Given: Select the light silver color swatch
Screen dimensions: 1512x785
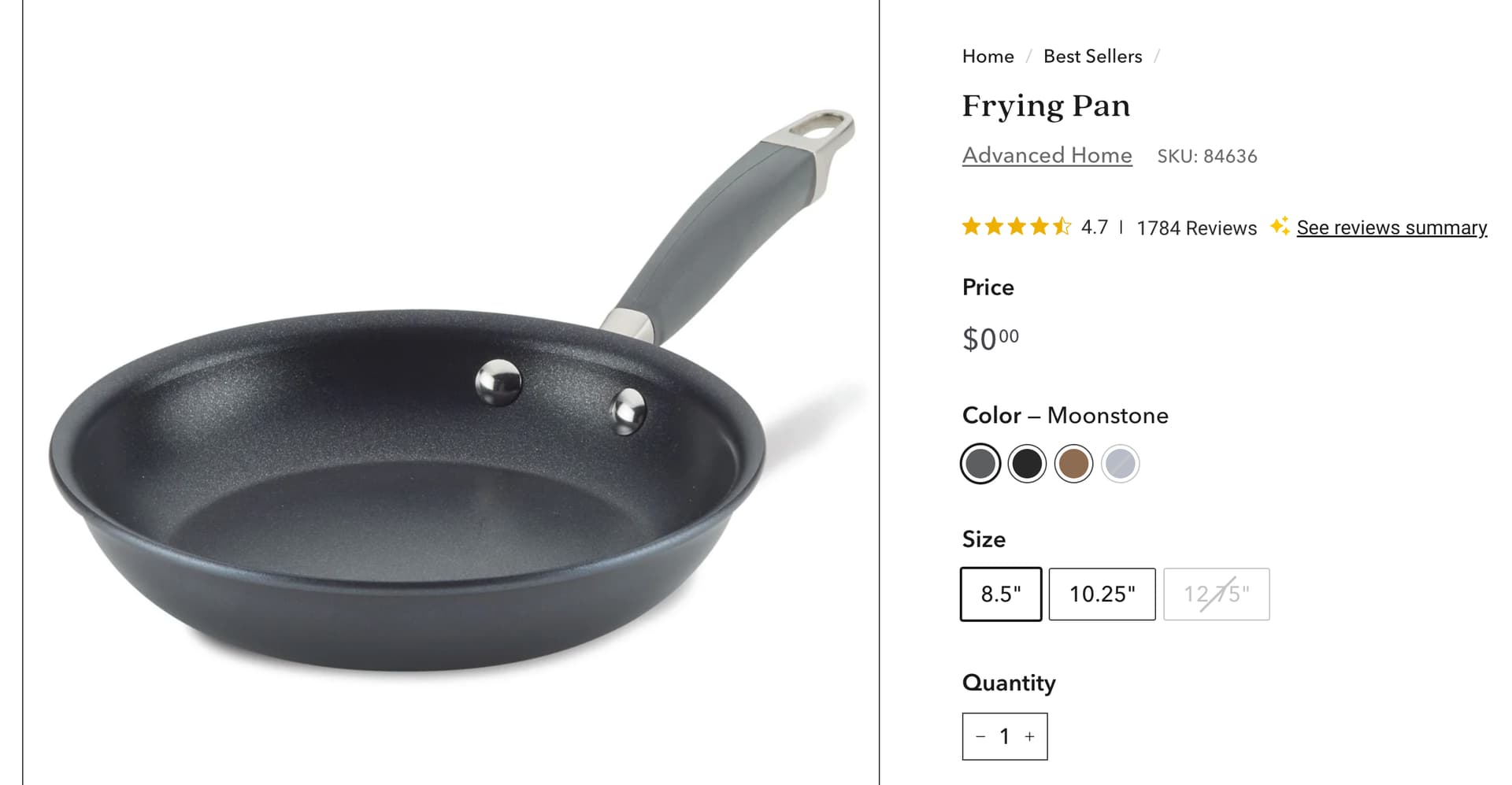Looking at the screenshot, I should point(1120,463).
